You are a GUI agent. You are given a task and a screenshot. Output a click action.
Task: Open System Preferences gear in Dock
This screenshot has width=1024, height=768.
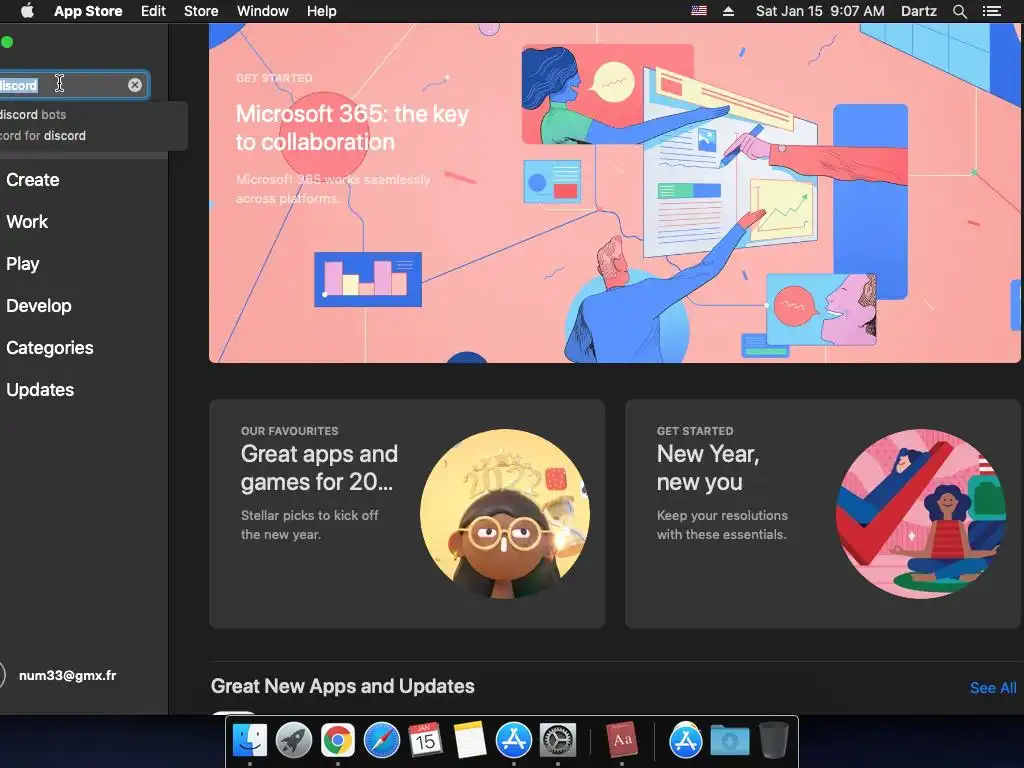558,740
